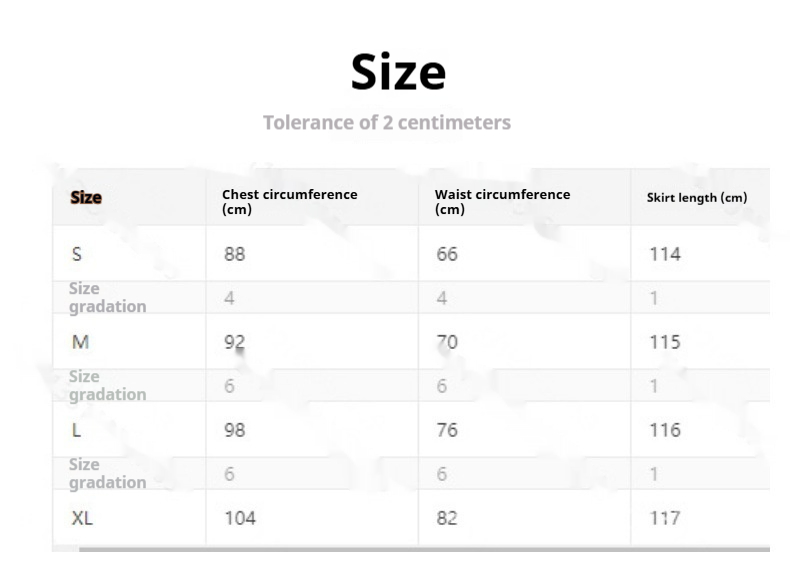Screen dimensions: 790x572
Task: Click the large Size page heading
Action: coord(398,73)
